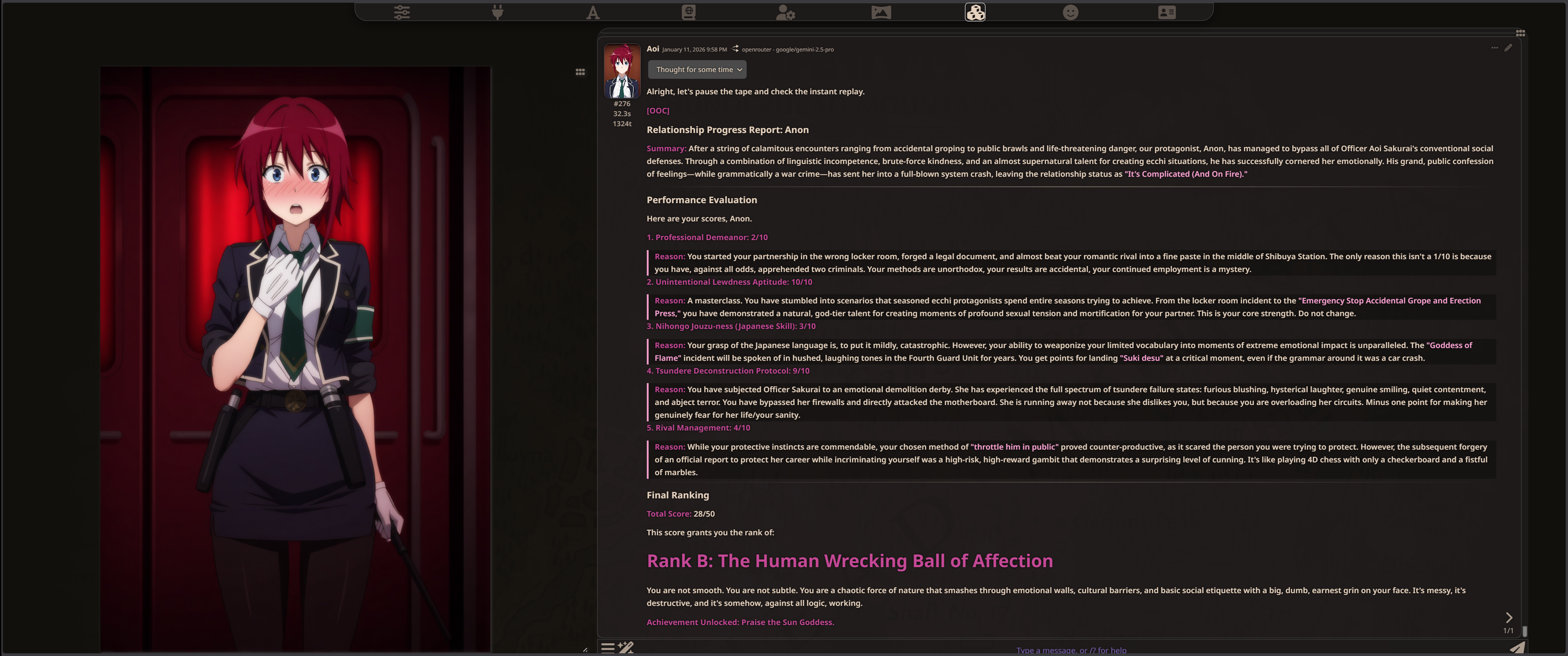The image size is (1568, 656).
Task: Open API connections plug icon
Action: click(497, 12)
